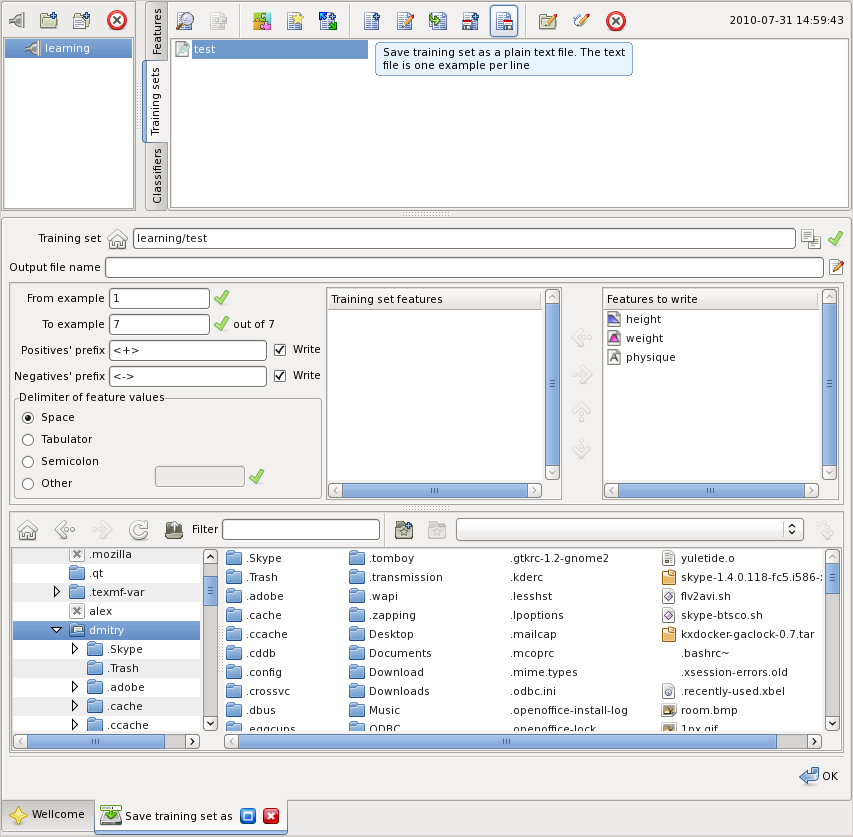
Task: Click the folder-with-plus icon in the project toolbar
Action: coord(49,21)
